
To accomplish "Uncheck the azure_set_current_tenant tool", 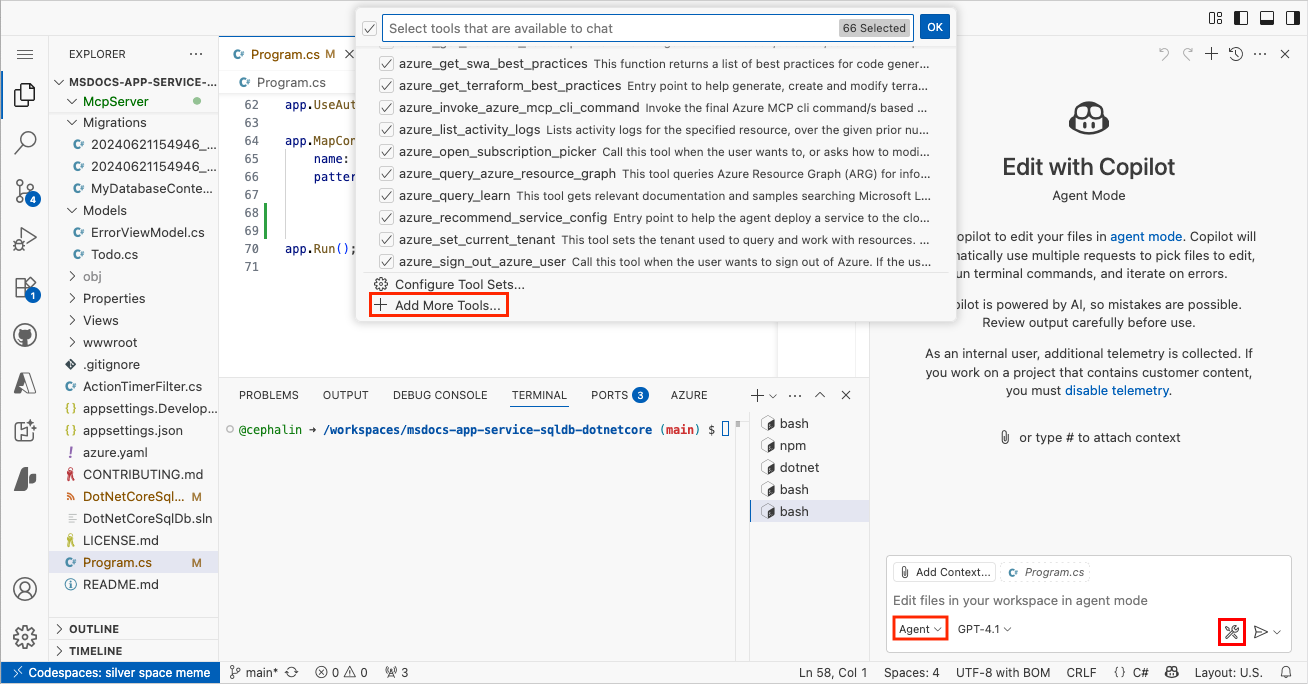I will 385,239.
